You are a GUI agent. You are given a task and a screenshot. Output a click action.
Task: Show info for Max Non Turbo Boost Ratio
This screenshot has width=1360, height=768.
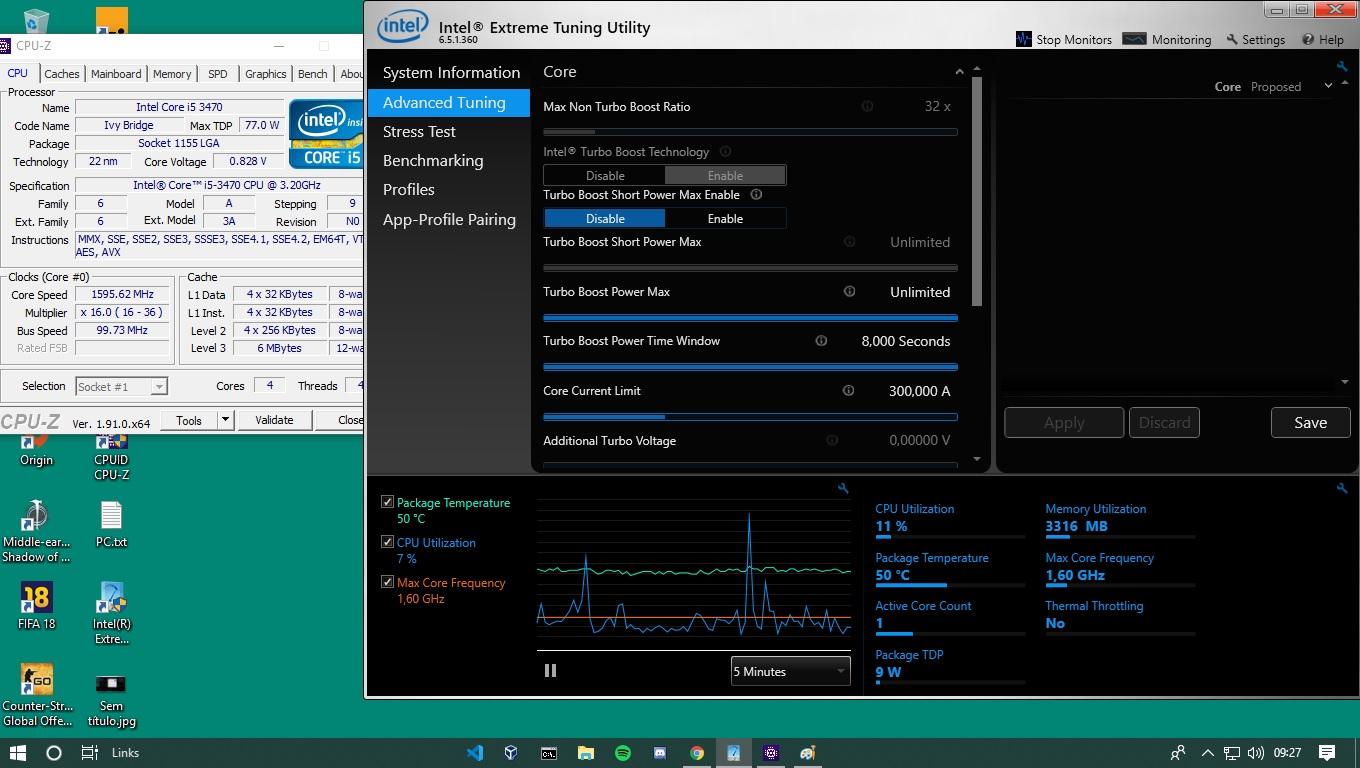click(x=867, y=106)
